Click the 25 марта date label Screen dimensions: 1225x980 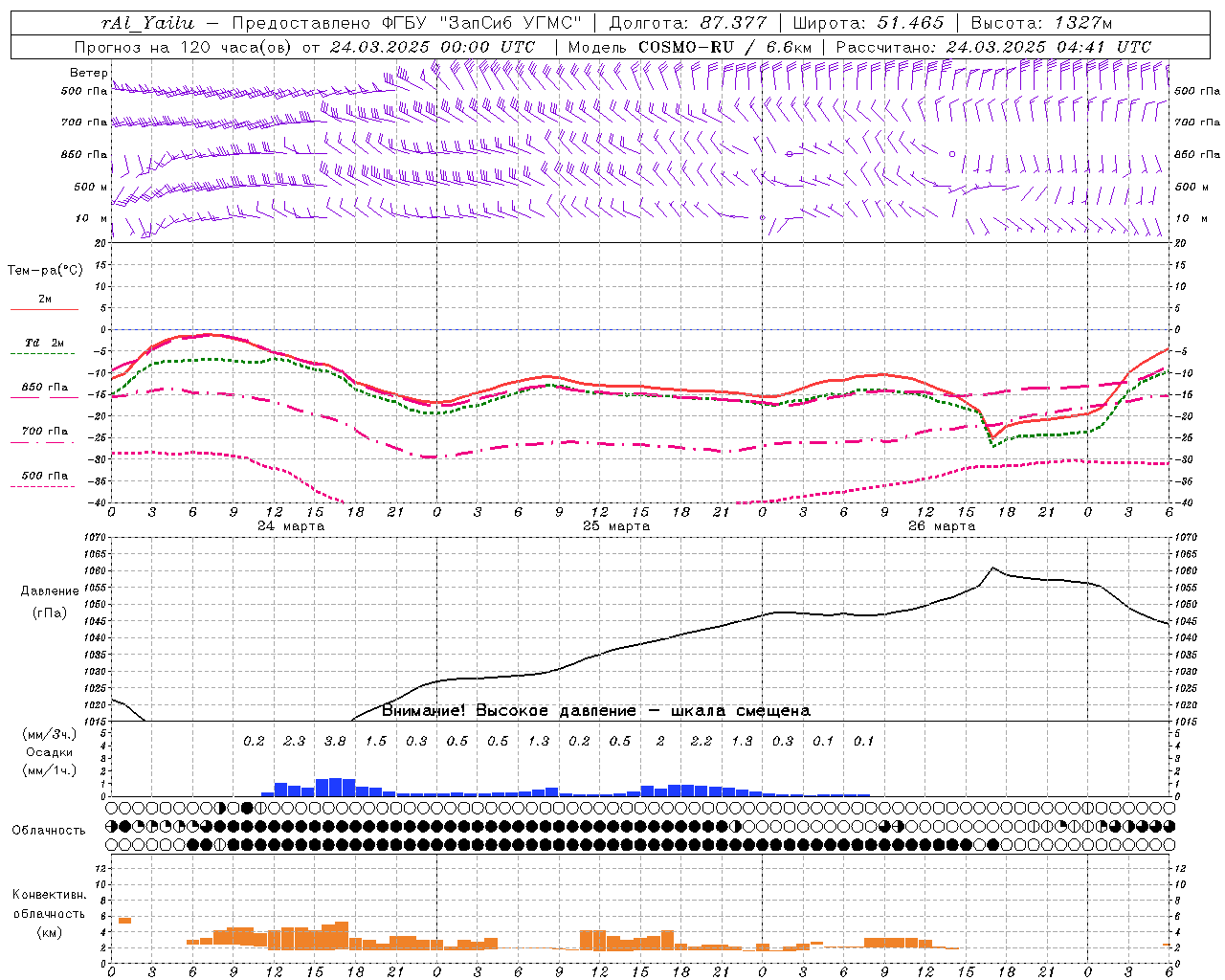pos(616,526)
